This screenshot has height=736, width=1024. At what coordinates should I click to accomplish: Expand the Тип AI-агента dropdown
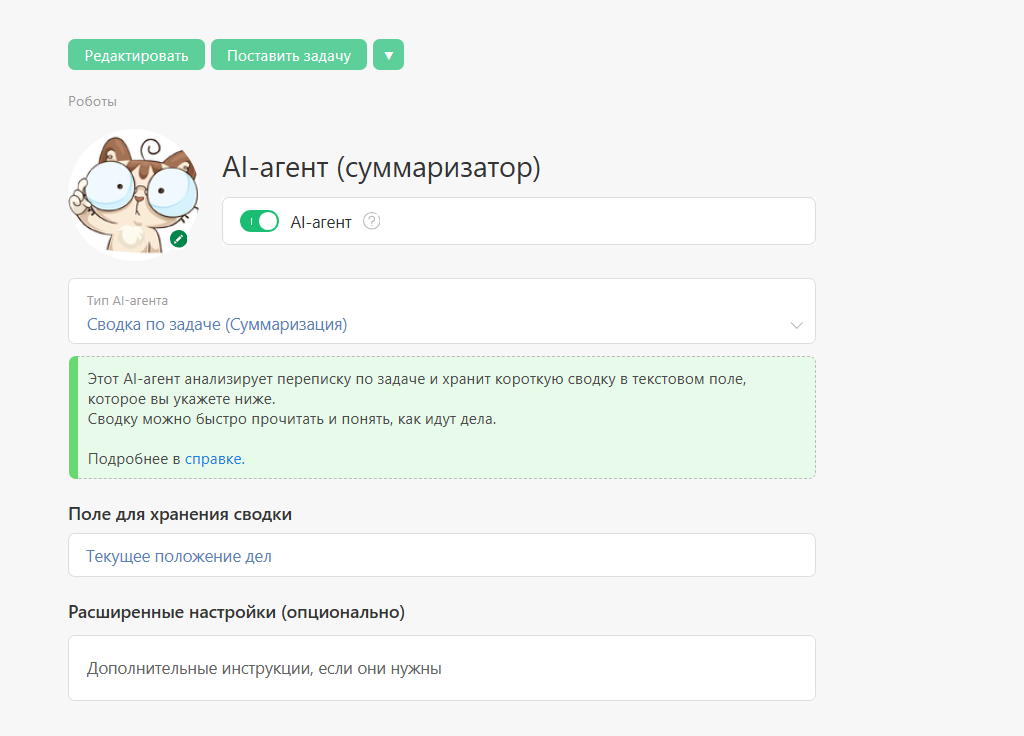click(x=442, y=311)
